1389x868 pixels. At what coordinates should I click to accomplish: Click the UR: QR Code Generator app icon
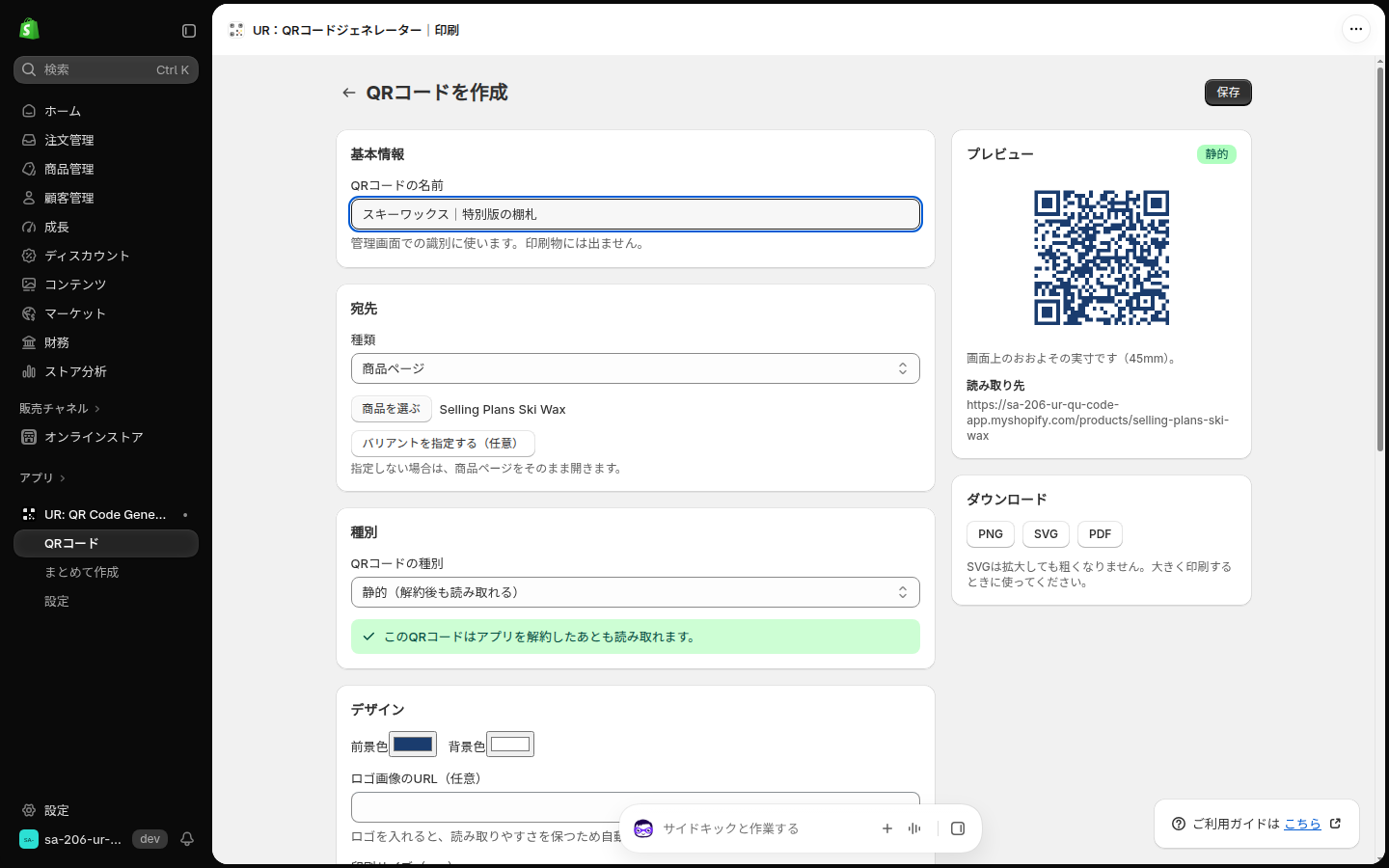[x=29, y=514]
